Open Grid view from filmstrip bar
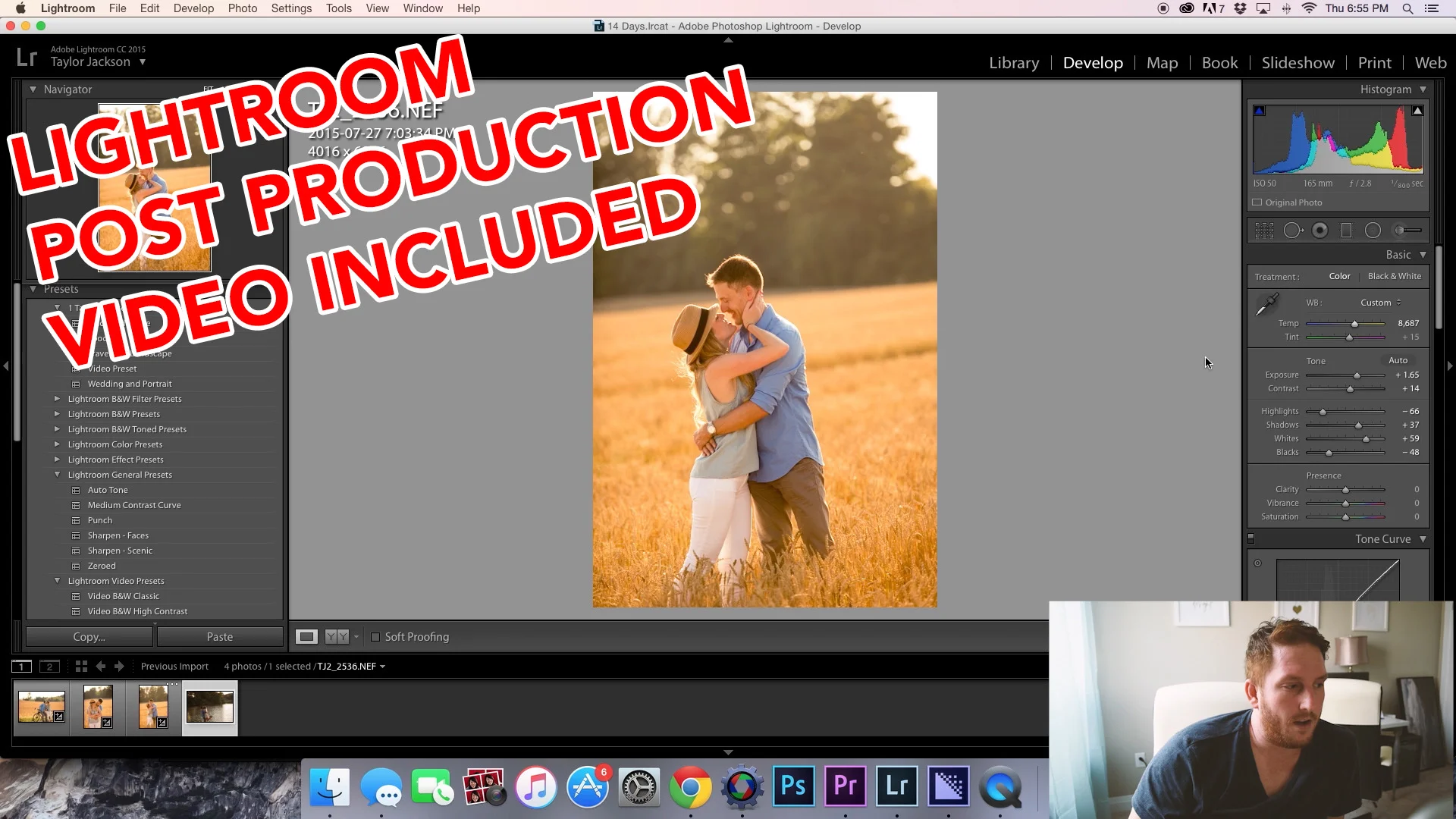 tap(81, 667)
